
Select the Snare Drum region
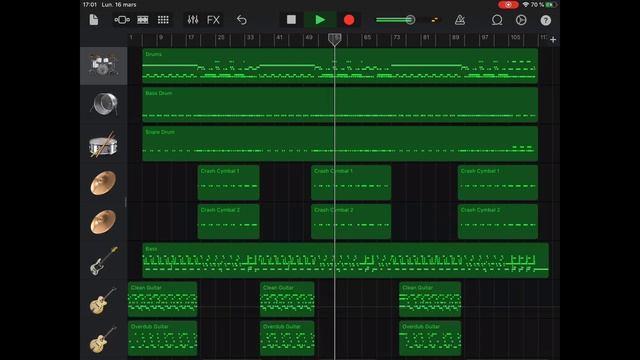[x=340, y=144]
